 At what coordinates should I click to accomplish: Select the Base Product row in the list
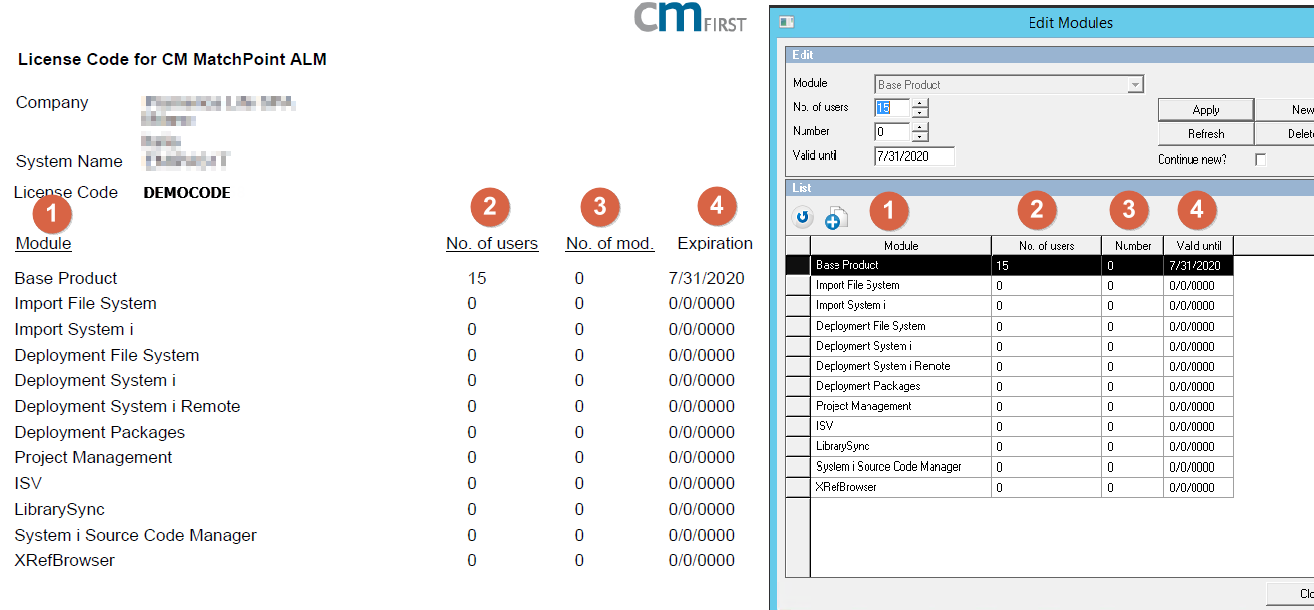point(1009,265)
